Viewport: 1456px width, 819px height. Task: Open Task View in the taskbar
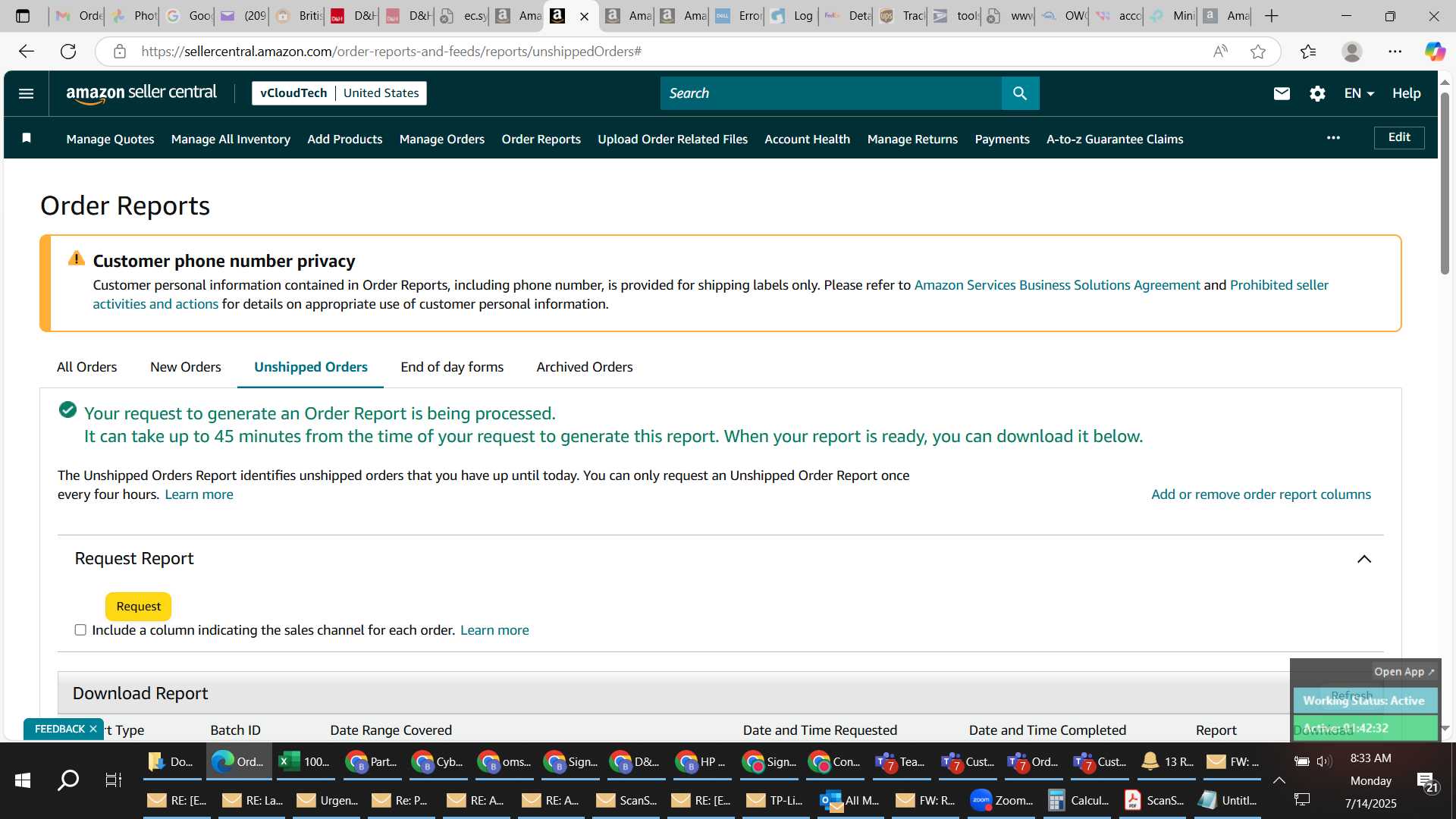114,780
